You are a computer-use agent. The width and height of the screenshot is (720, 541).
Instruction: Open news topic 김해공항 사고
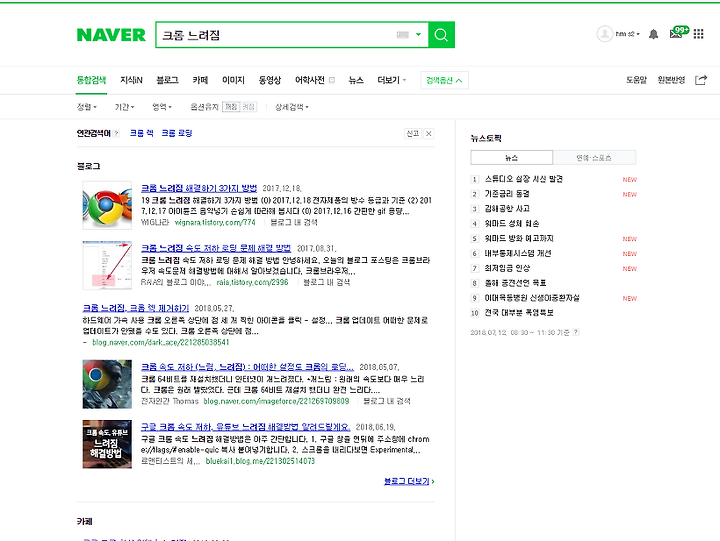507,209
